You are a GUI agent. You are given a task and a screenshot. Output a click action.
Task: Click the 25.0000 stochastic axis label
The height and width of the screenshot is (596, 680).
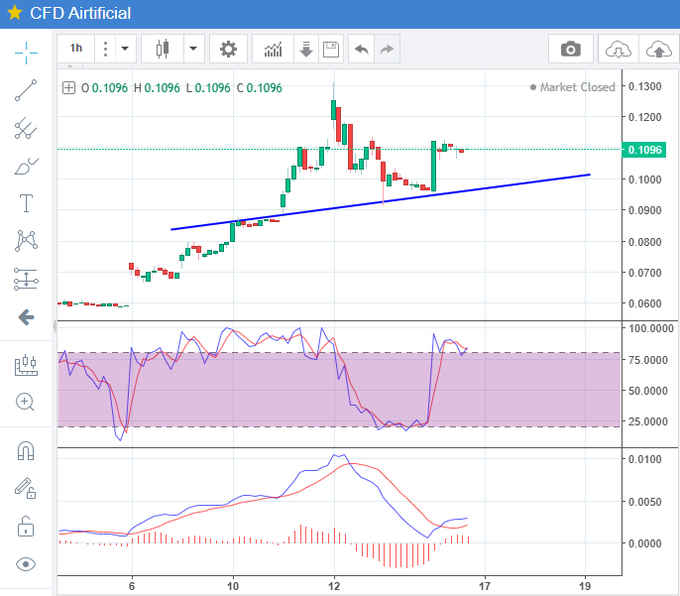pos(648,421)
